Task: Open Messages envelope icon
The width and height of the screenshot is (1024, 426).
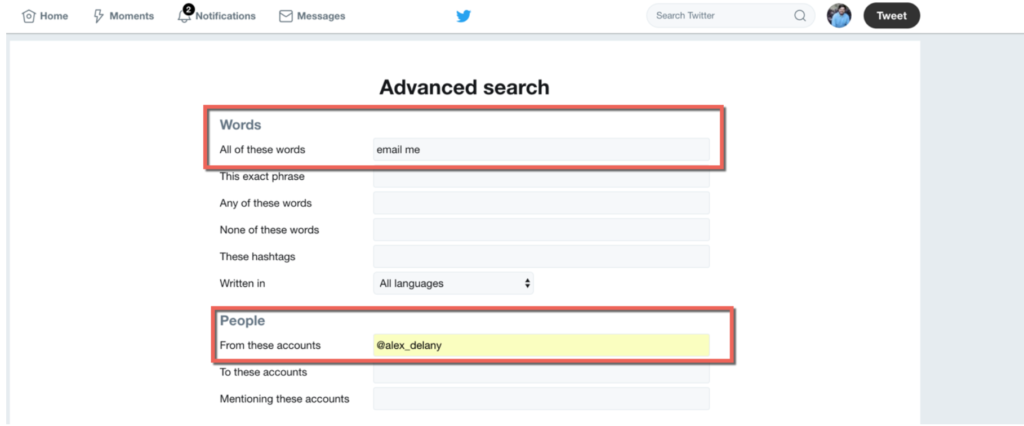Action: pyautogui.click(x=285, y=16)
